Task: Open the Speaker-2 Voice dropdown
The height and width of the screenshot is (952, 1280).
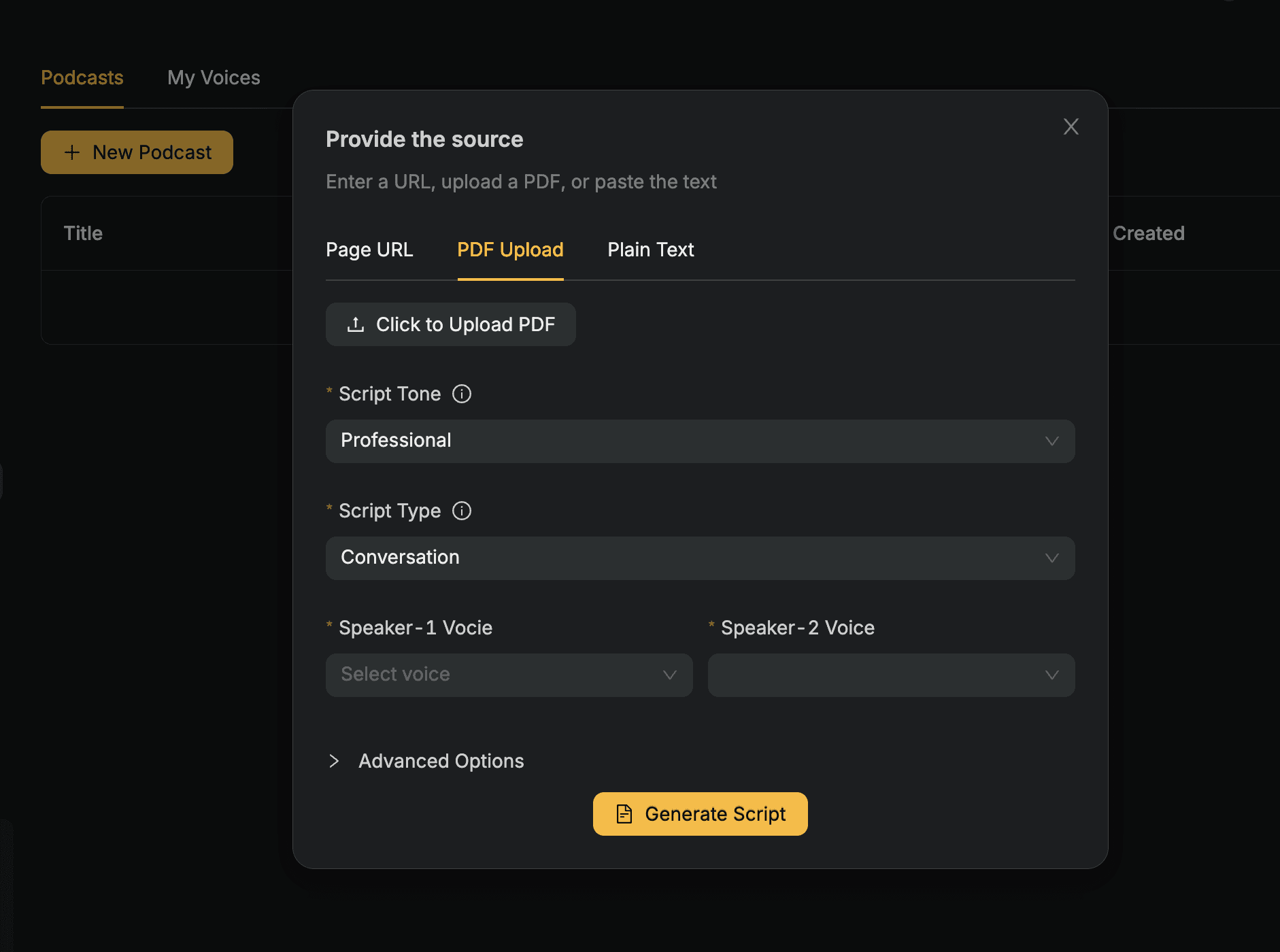Action: (891, 675)
